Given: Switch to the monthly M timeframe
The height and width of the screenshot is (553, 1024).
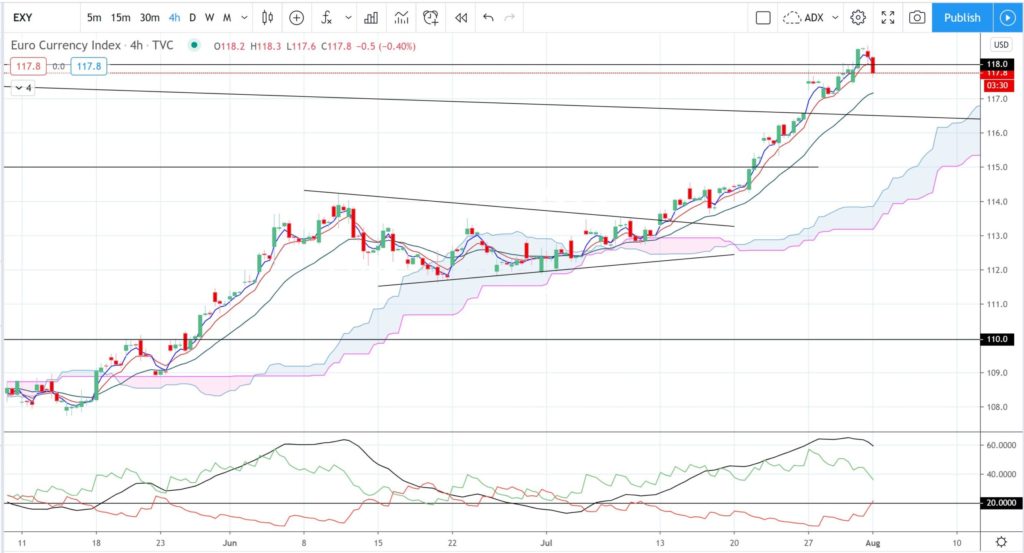Looking at the screenshot, I should click(227, 18).
